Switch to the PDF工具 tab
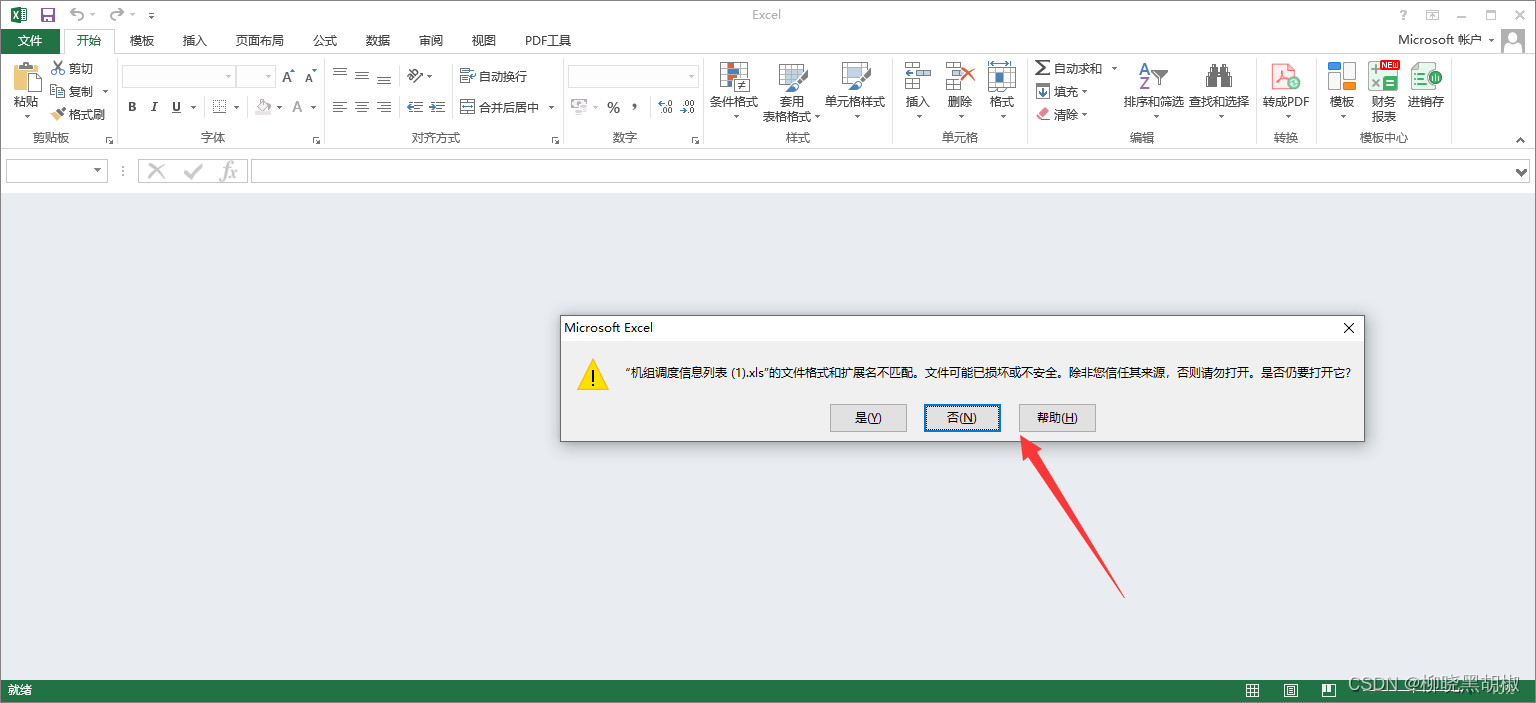The height and width of the screenshot is (703, 1536). pyautogui.click(x=548, y=41)
